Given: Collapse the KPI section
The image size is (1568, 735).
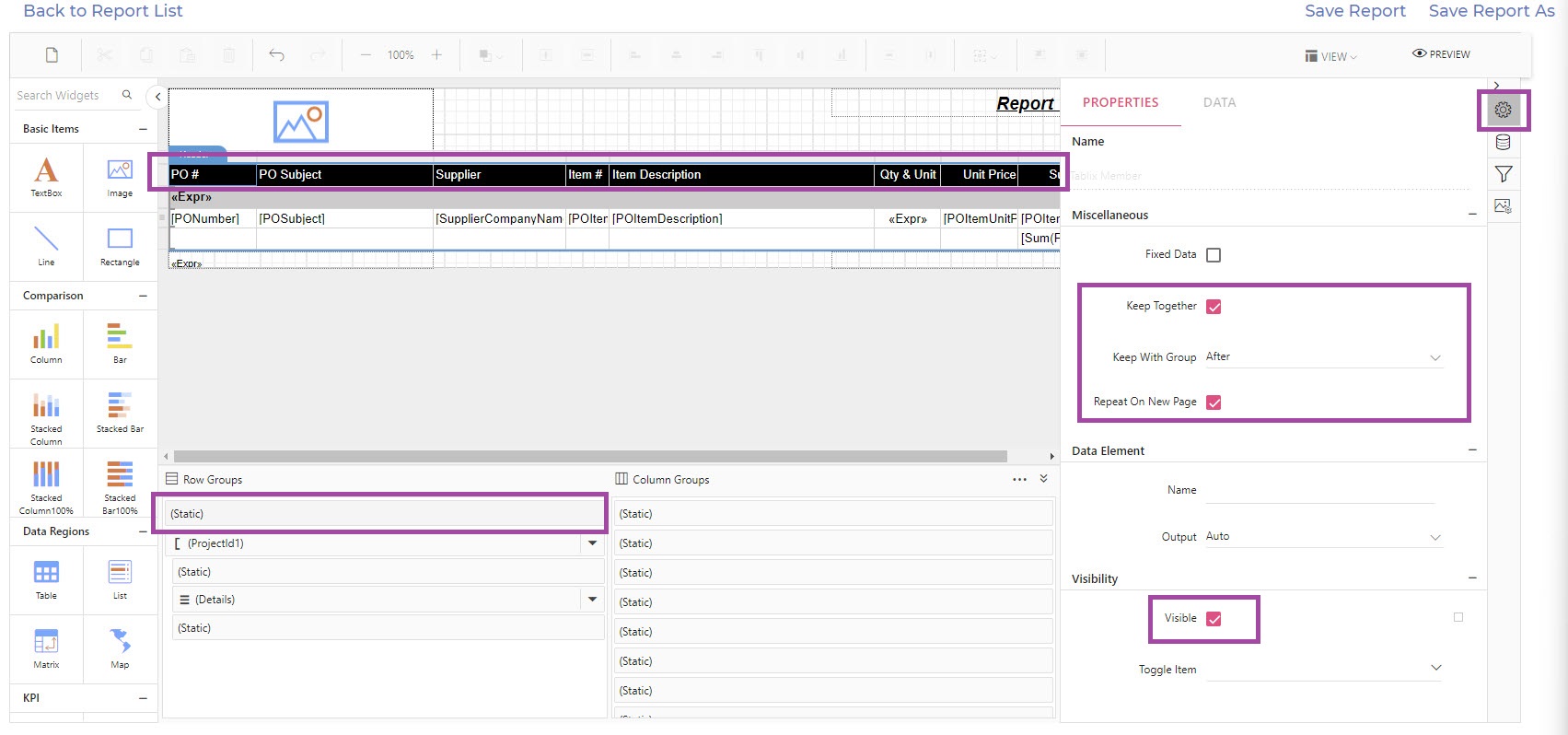Looking at the screenshot, I should click(143, 698).
